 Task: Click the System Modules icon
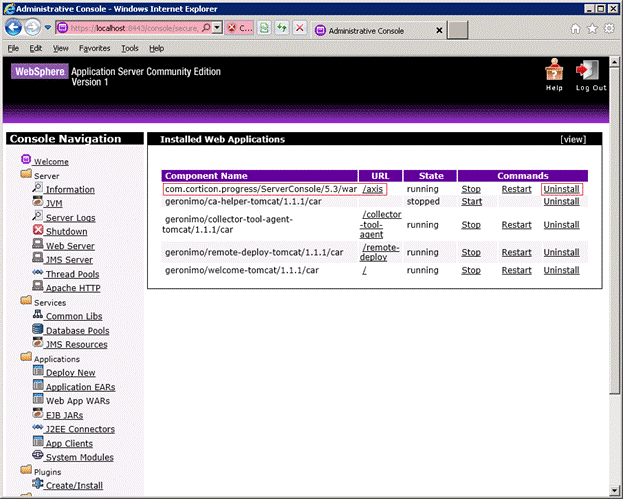38,457
